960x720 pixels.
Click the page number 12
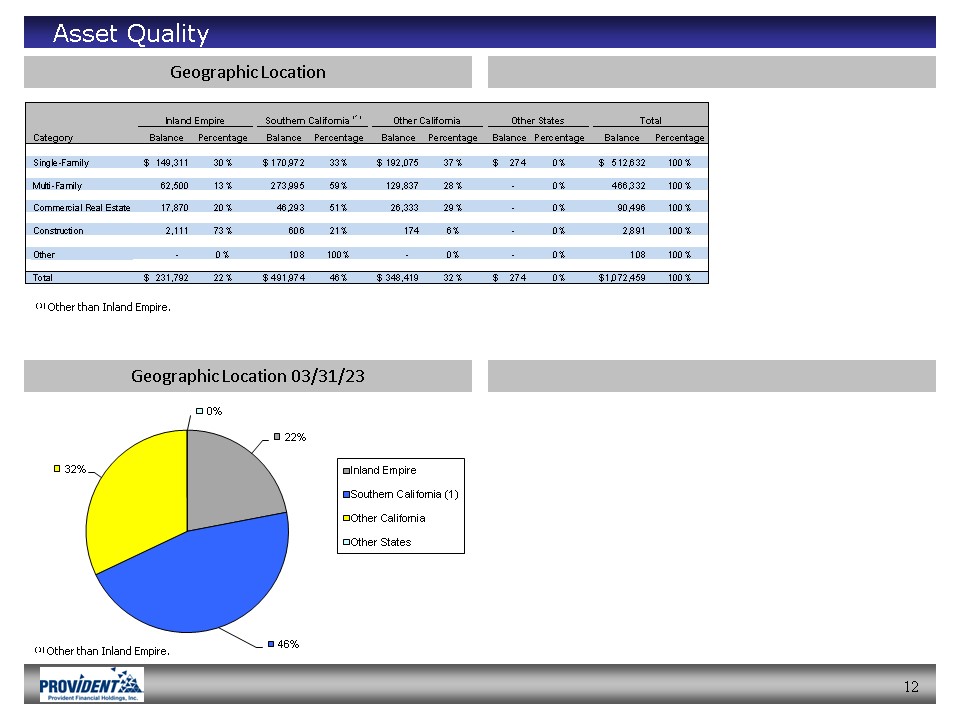click(910, 686)
